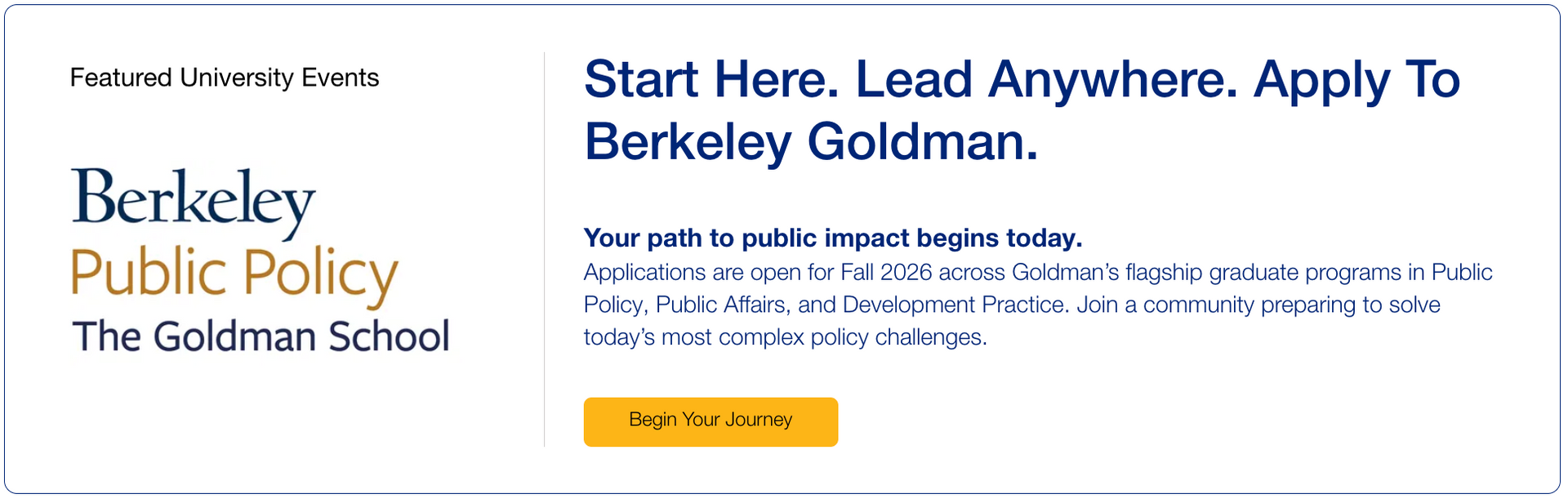
Task: Select The Goldman School logo text
Action: point(261,336)
